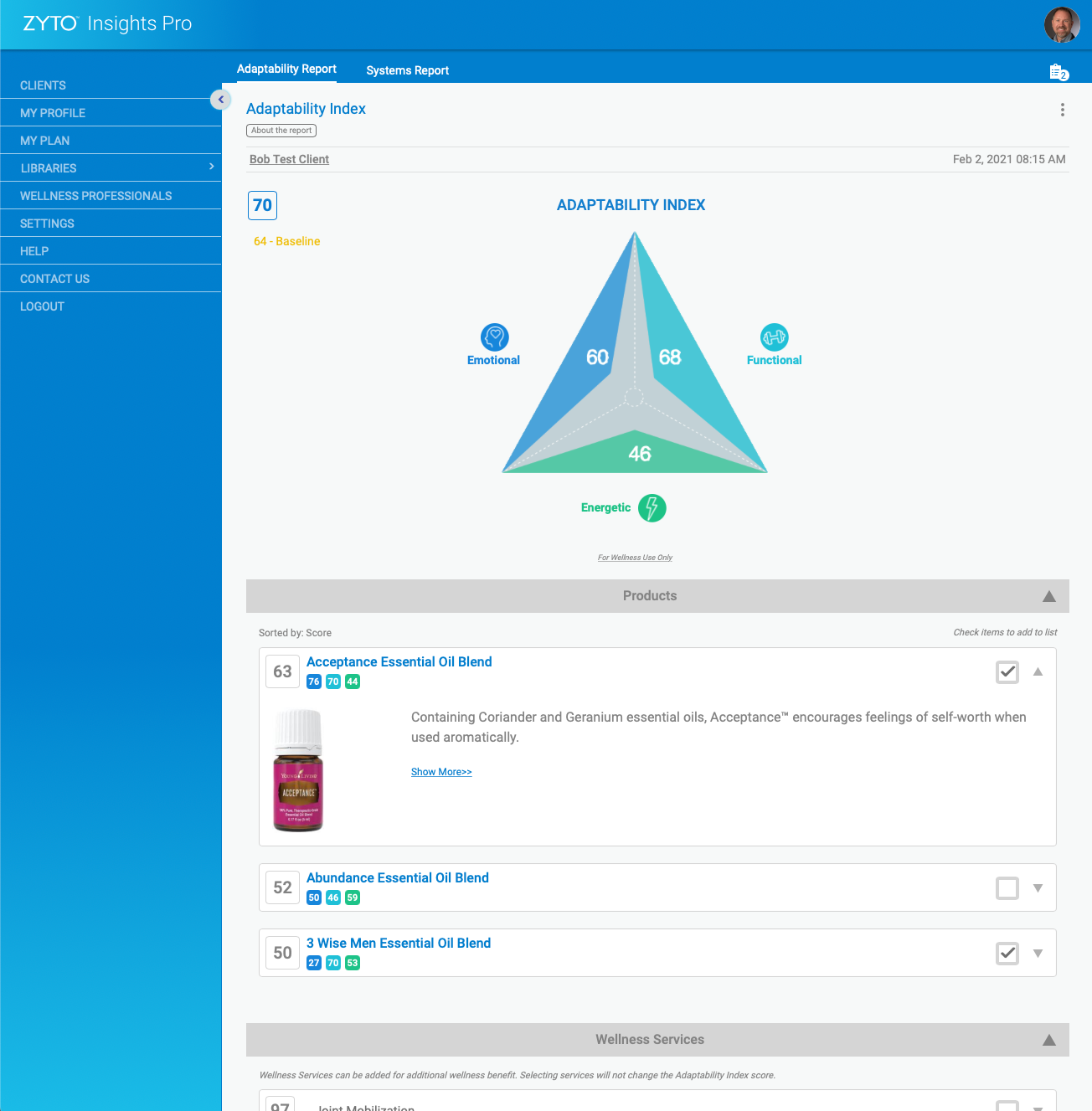Click the blue 50 badge under Abundance

314,898
